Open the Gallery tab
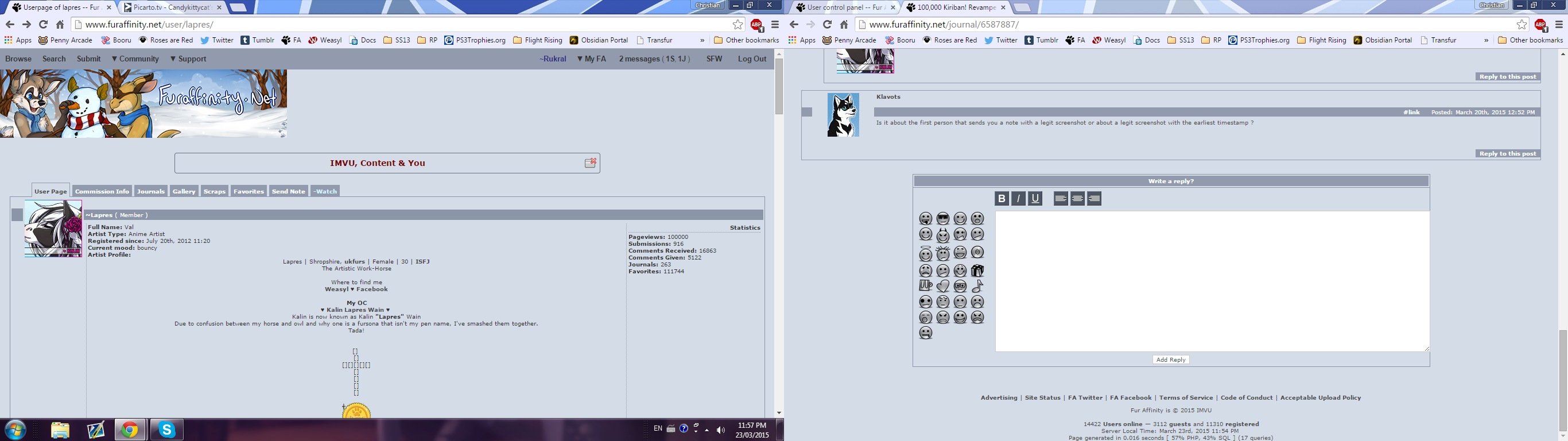1568x441 pixels. coord(184,191)
